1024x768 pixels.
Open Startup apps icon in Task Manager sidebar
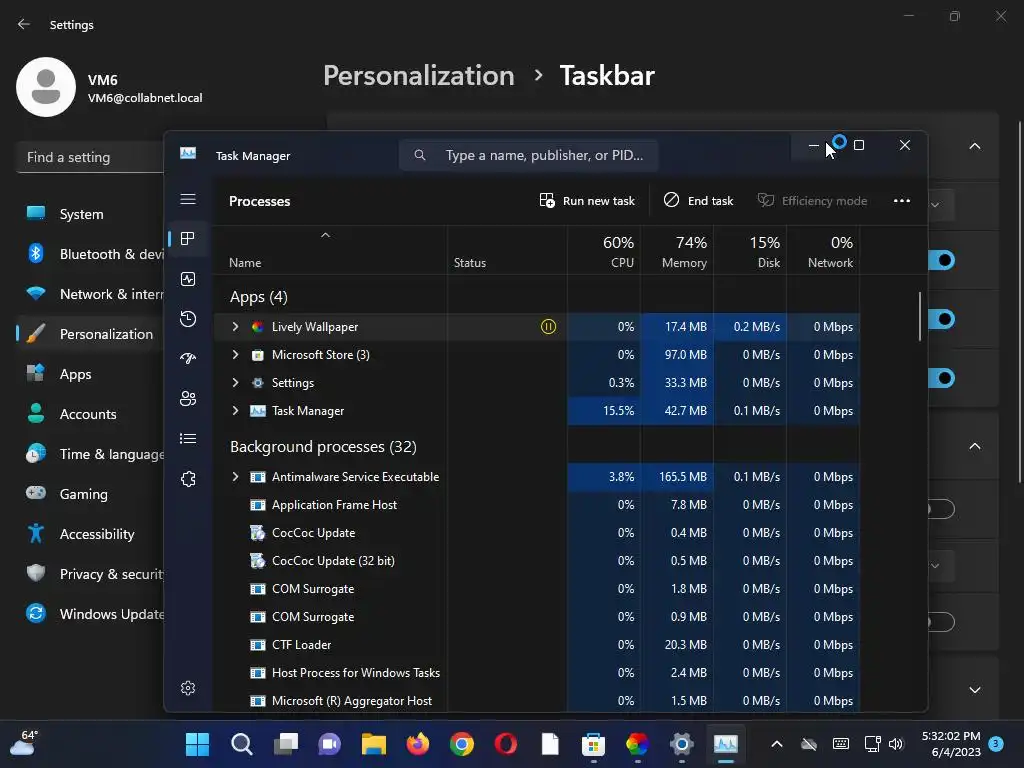pyautogui.click(x=188, y=359)
